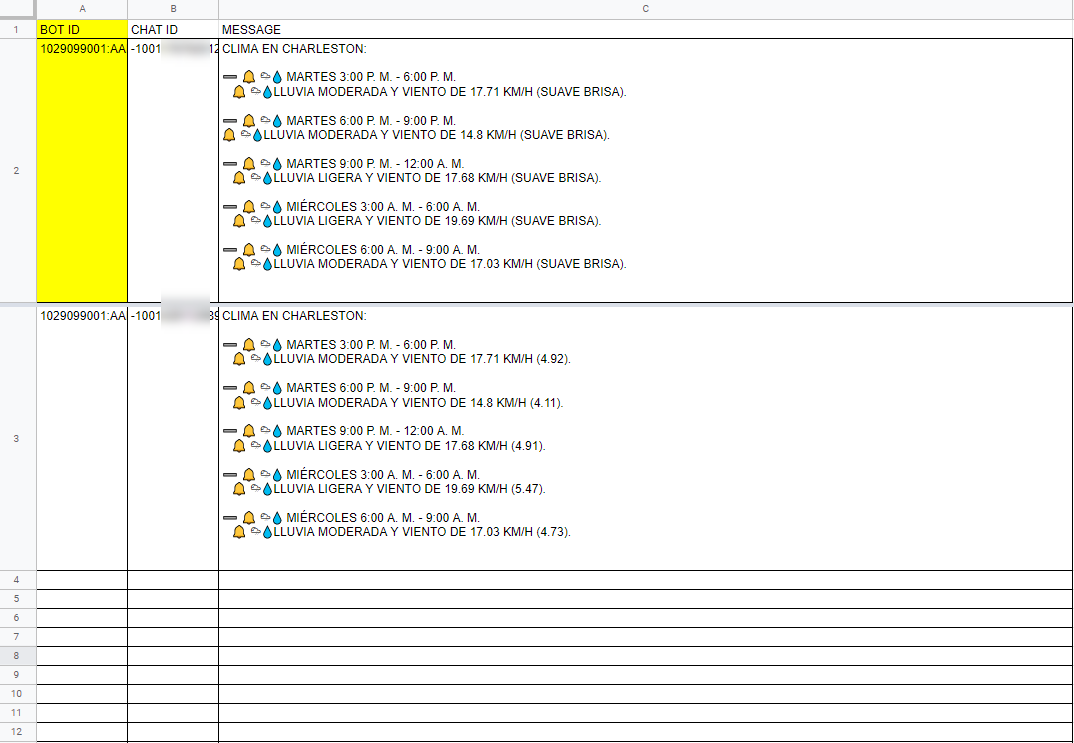Select row 10 header
Image resolution: width=1074 pixels, height=743 pixels.
pyautogui.click(x=18, y=694)
